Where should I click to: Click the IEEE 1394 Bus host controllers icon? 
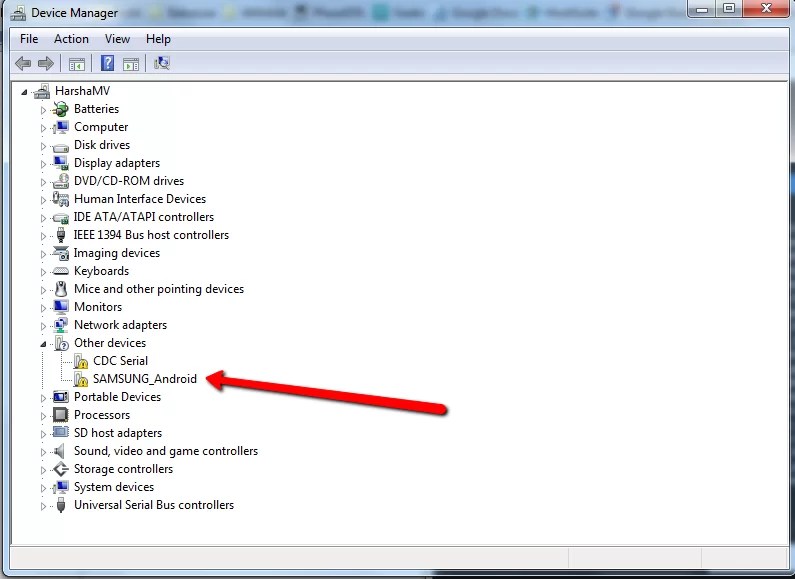coord(61,235)
